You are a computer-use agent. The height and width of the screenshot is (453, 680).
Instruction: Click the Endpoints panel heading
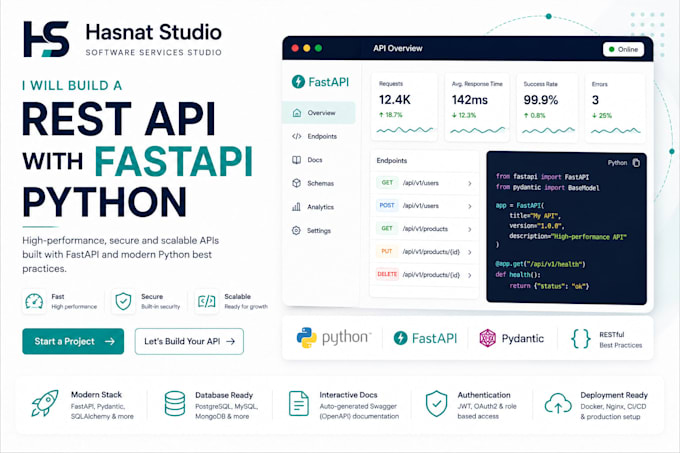tap(392, 160)
